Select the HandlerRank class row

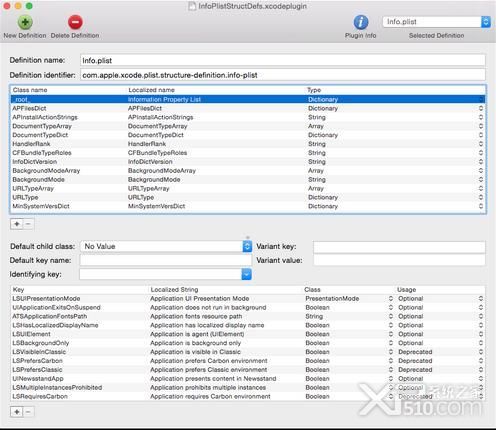[x=248, y=144]
